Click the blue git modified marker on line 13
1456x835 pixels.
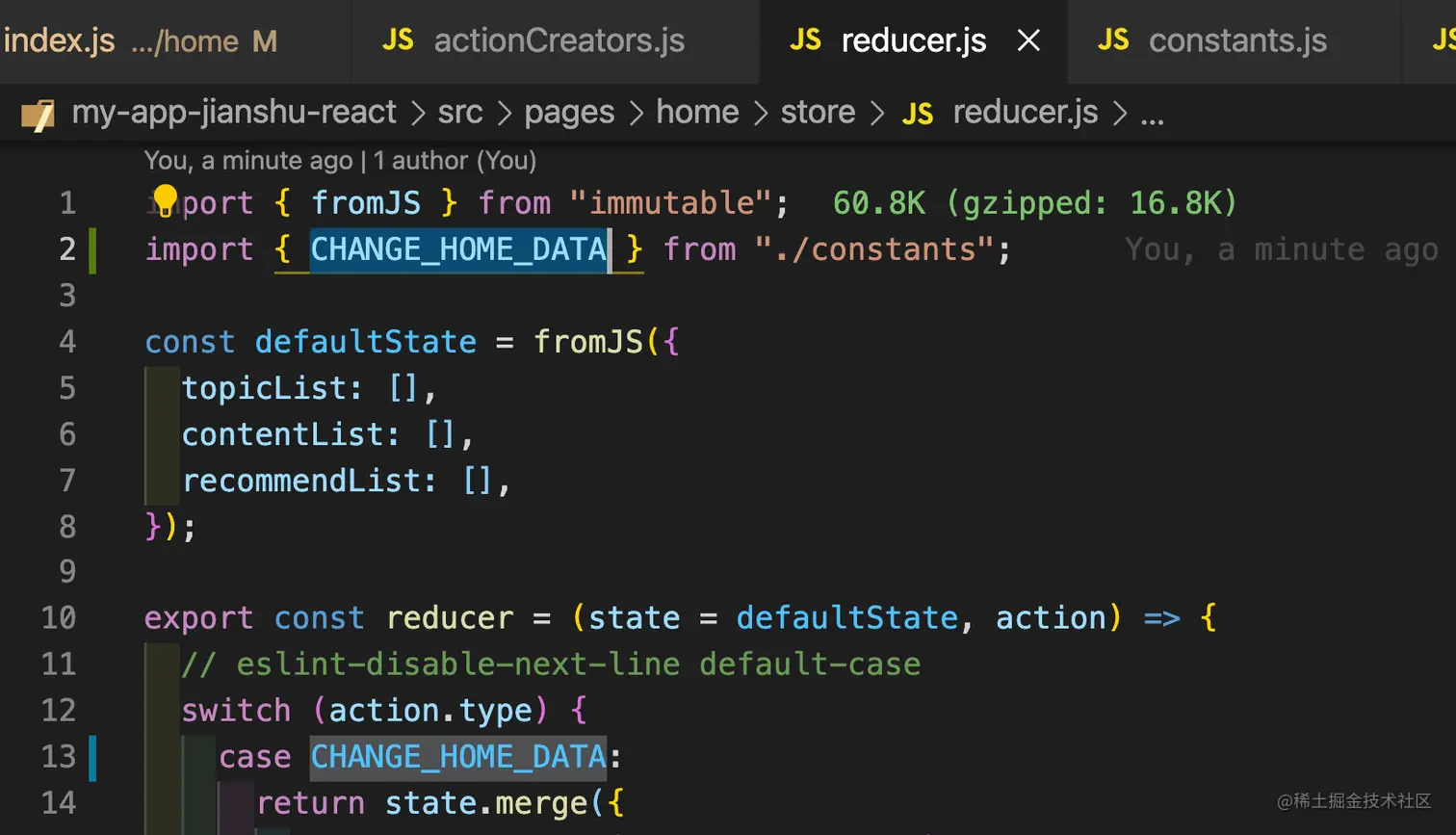tap(92, 757)
